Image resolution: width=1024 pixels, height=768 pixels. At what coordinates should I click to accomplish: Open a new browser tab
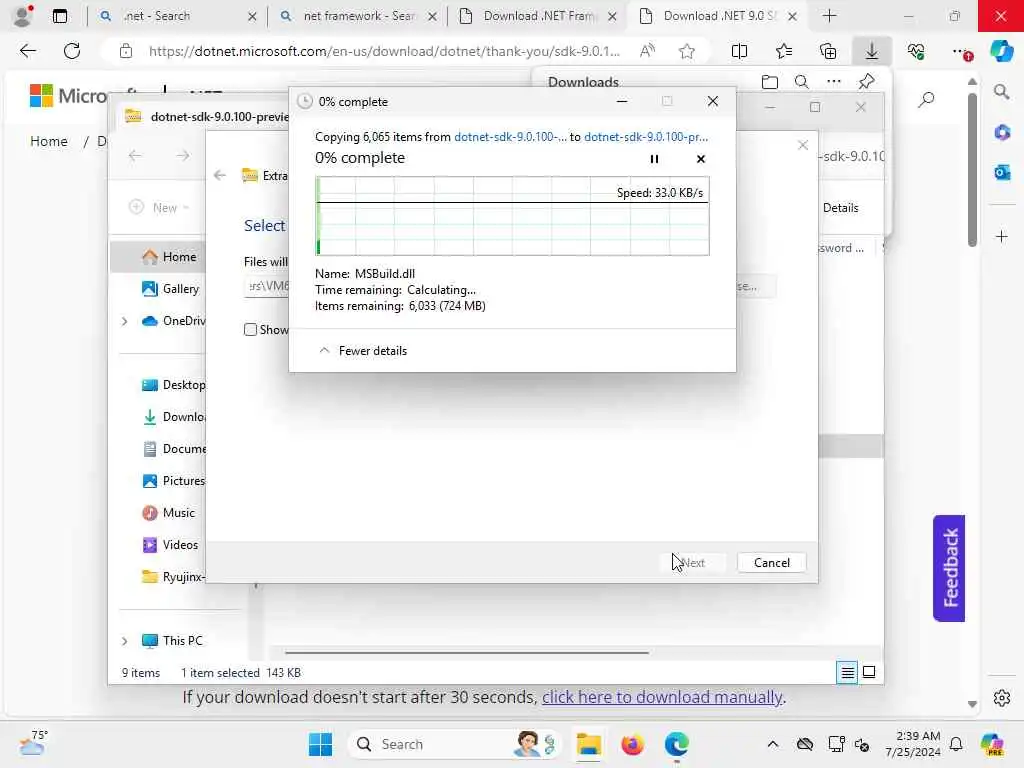coord(829,16)
